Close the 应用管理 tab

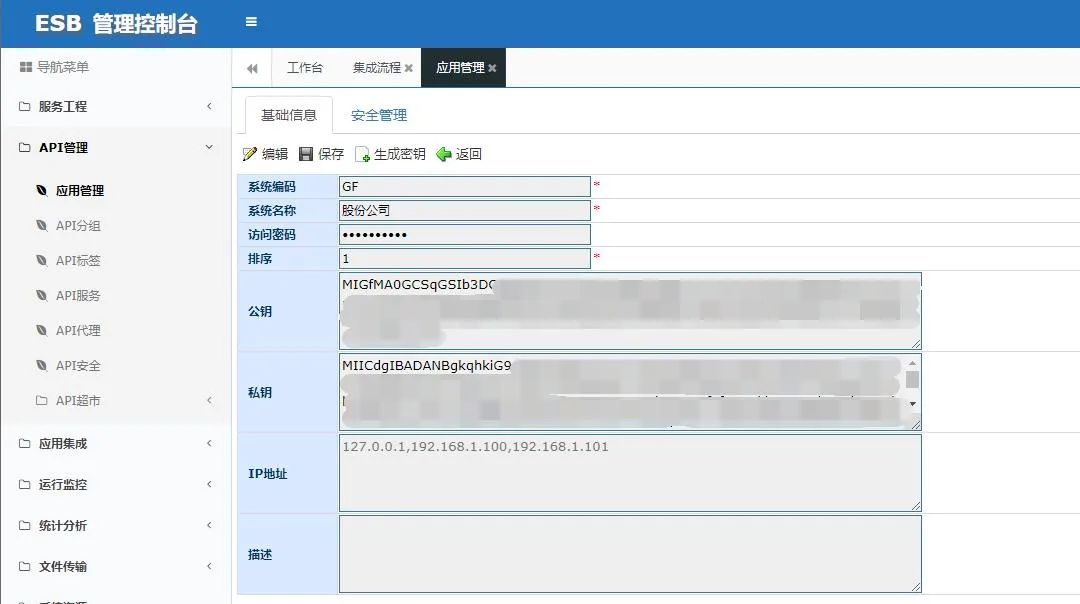point(492,68)
